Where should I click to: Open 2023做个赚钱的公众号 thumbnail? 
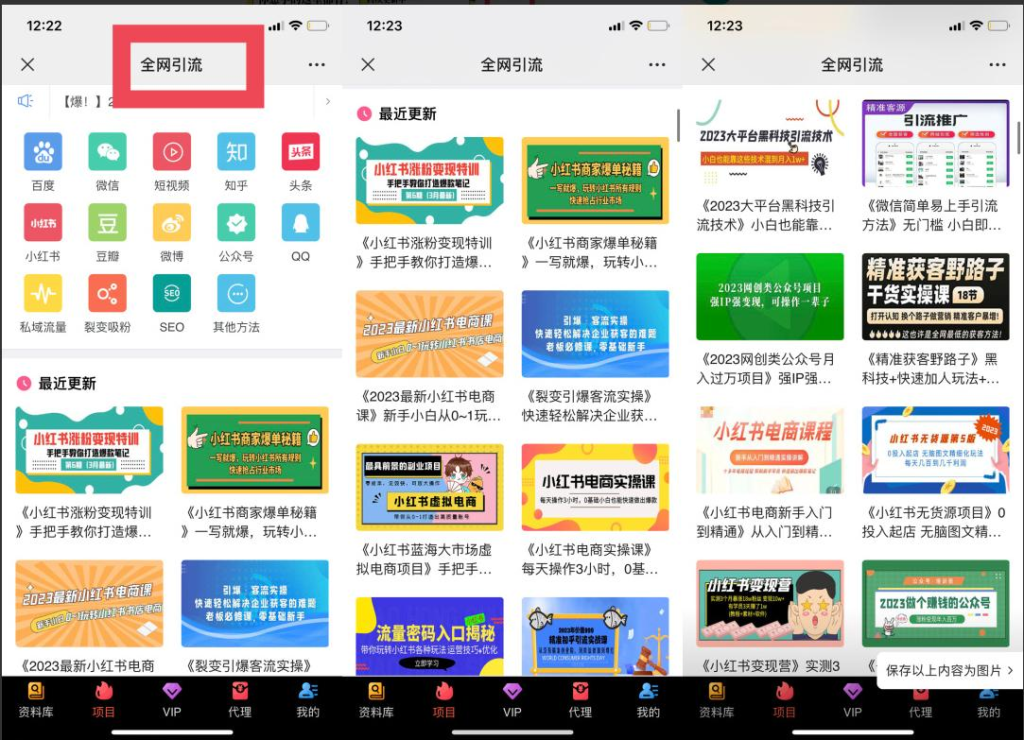[936, 603]
